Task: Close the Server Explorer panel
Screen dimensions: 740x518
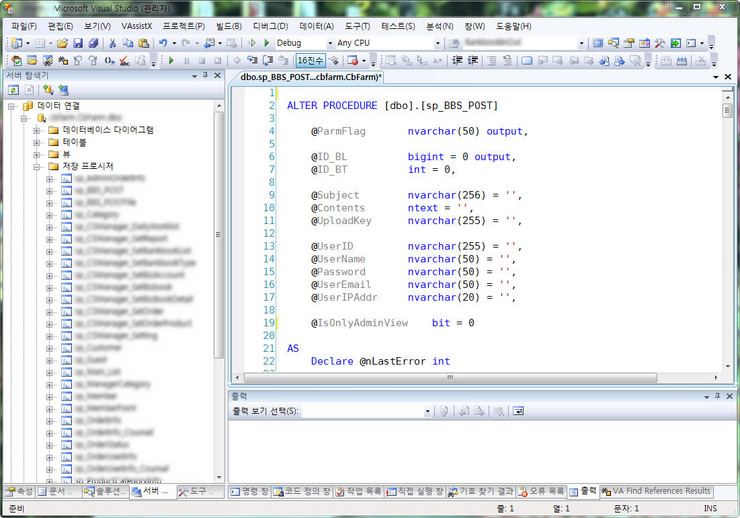Action: pos(217,75)
